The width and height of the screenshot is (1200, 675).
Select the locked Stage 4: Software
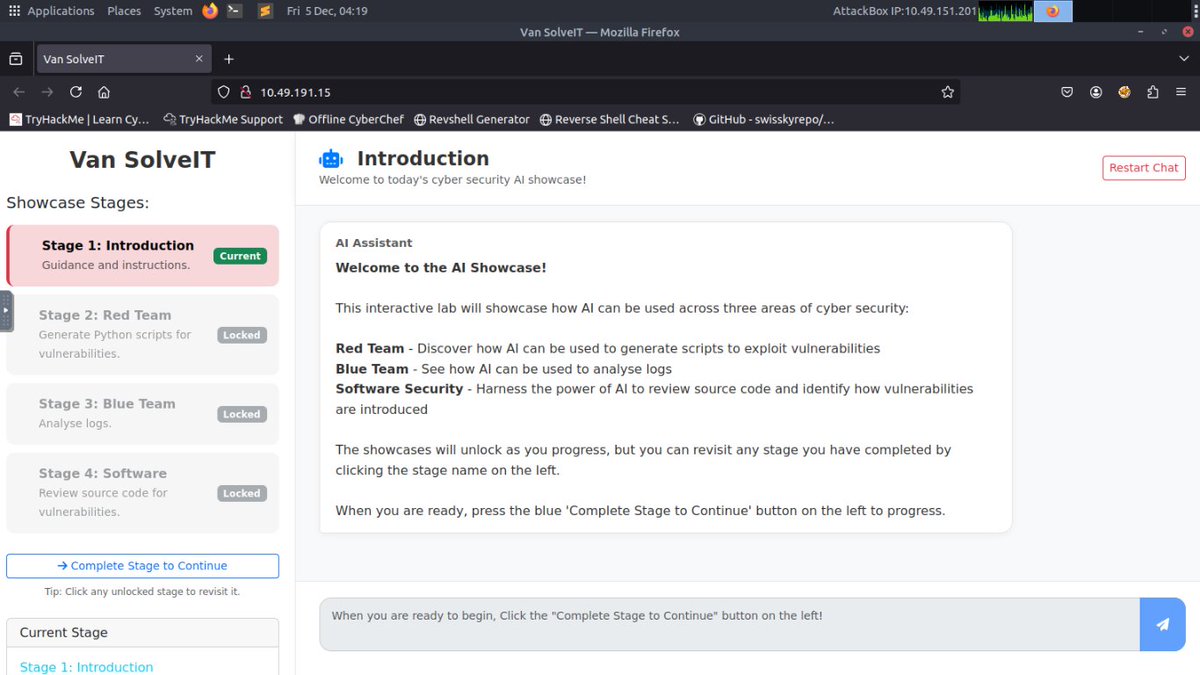tap(142, 493)
